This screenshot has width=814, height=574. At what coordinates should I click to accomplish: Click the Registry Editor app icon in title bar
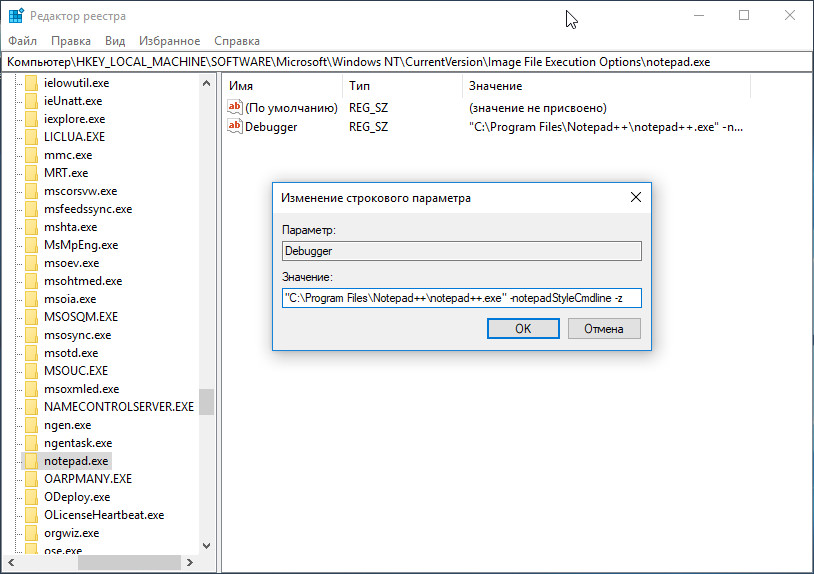click(16, 16)
